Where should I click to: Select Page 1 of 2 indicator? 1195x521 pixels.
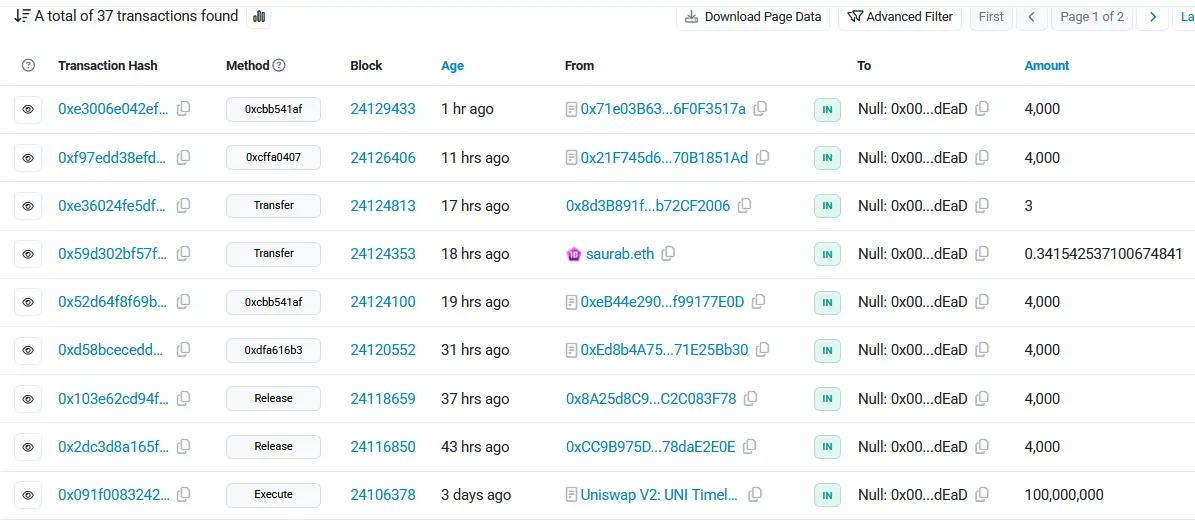pos(1091,17)
